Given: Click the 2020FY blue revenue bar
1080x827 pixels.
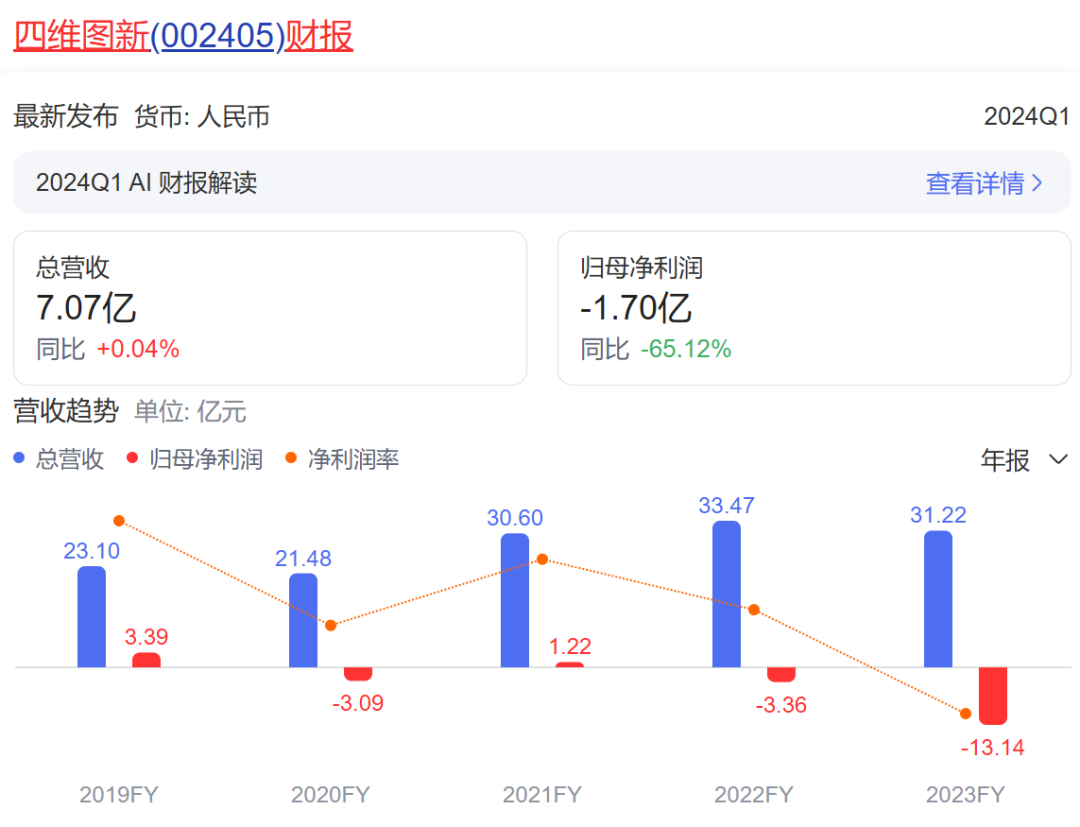Looking at the screenshot, I should [x=303, y=620].
